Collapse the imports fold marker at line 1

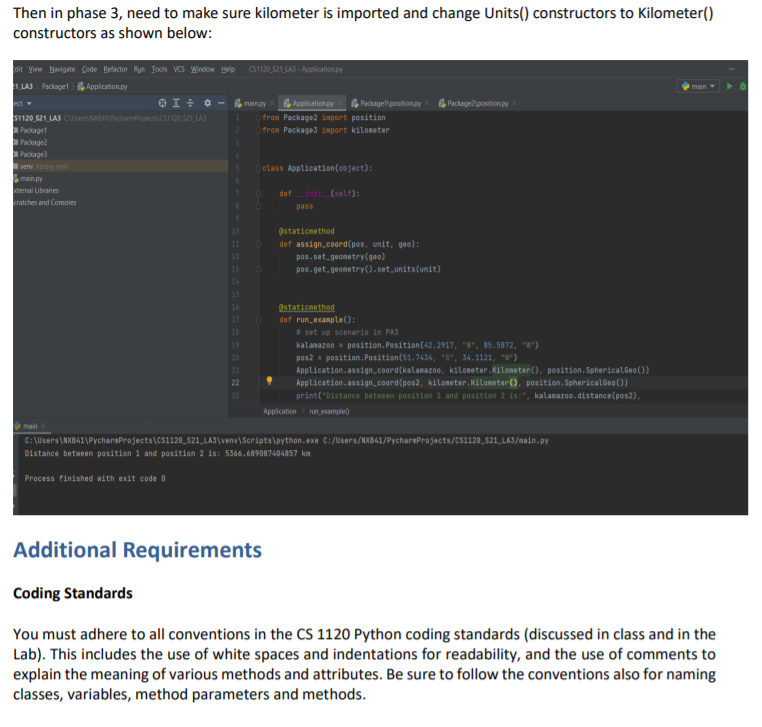[259, 118]
